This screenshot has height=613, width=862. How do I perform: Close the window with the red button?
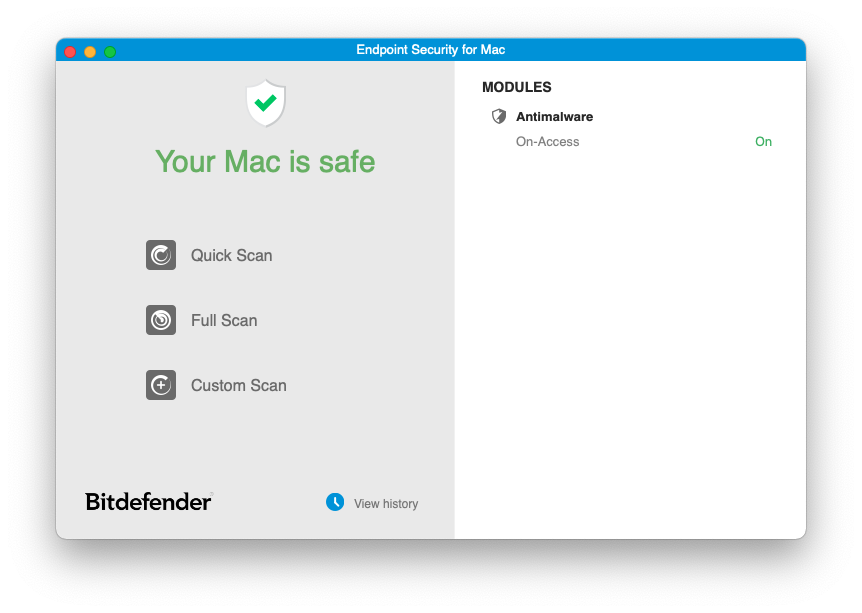tap(70, 51)
